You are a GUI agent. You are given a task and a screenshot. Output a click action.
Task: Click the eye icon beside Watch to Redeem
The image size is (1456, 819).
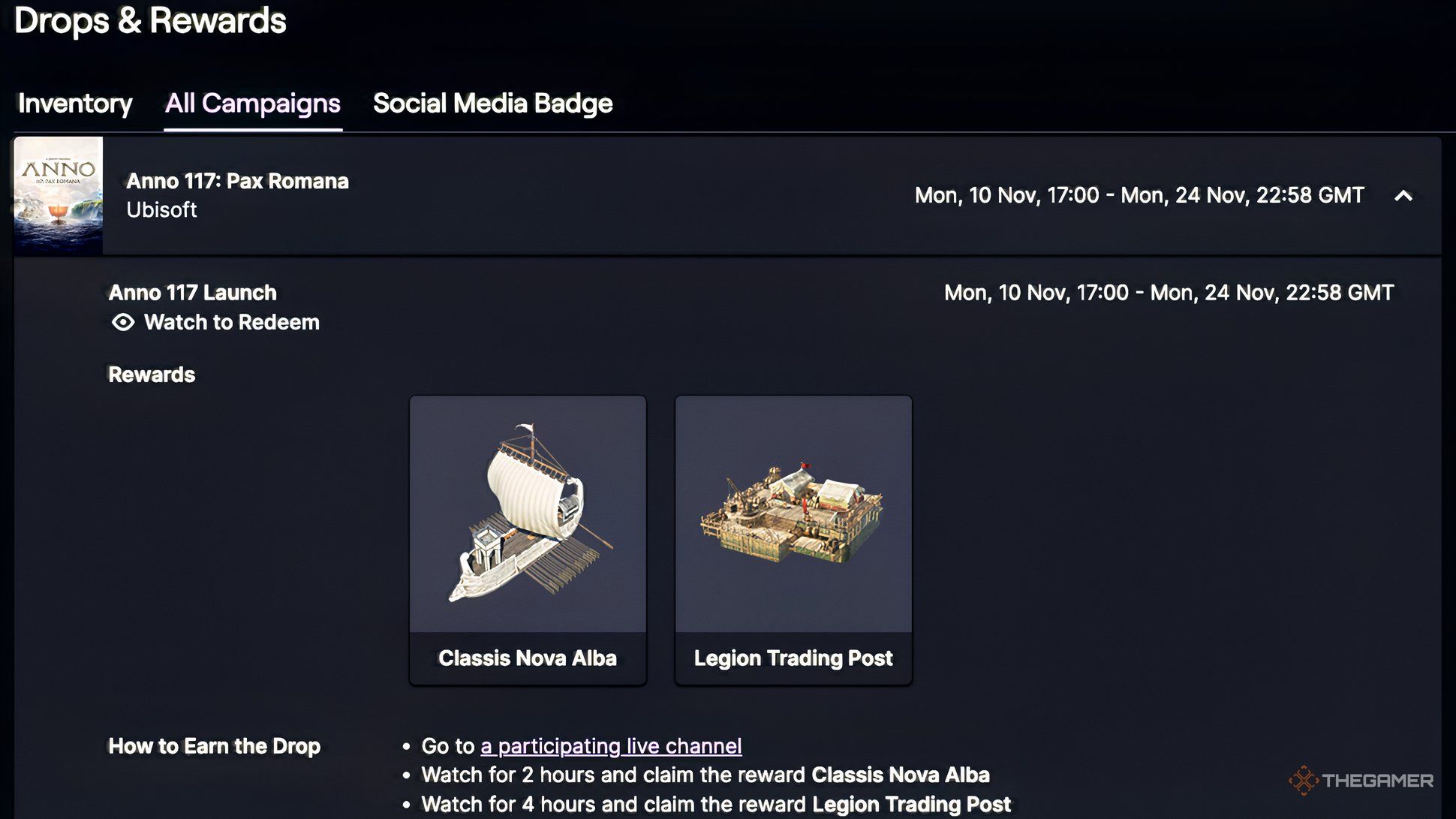tap(123, 323)
